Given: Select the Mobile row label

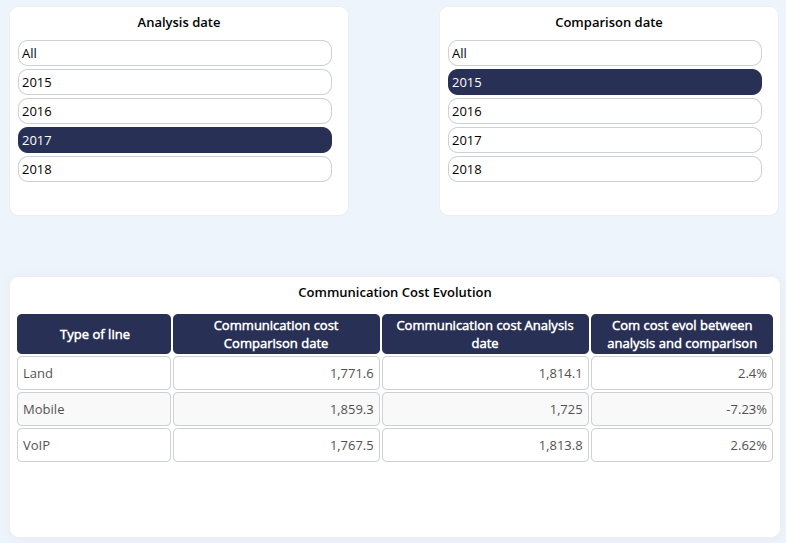Looking at the screenshot, I should pyautogui.click(x=94, y=409).
